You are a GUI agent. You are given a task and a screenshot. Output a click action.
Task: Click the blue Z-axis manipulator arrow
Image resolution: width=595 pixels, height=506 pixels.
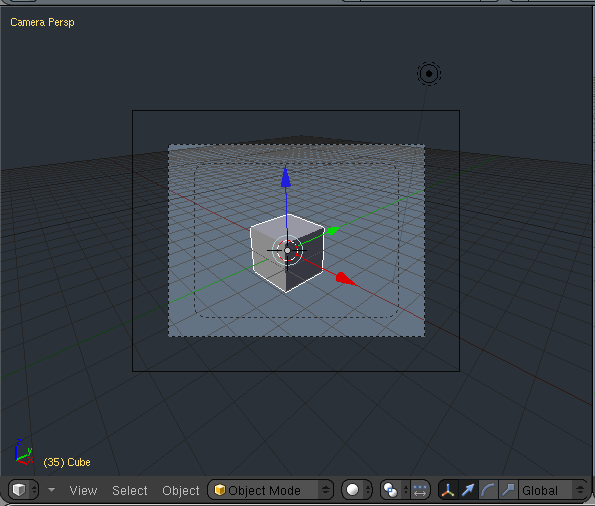tap(286, 177)
